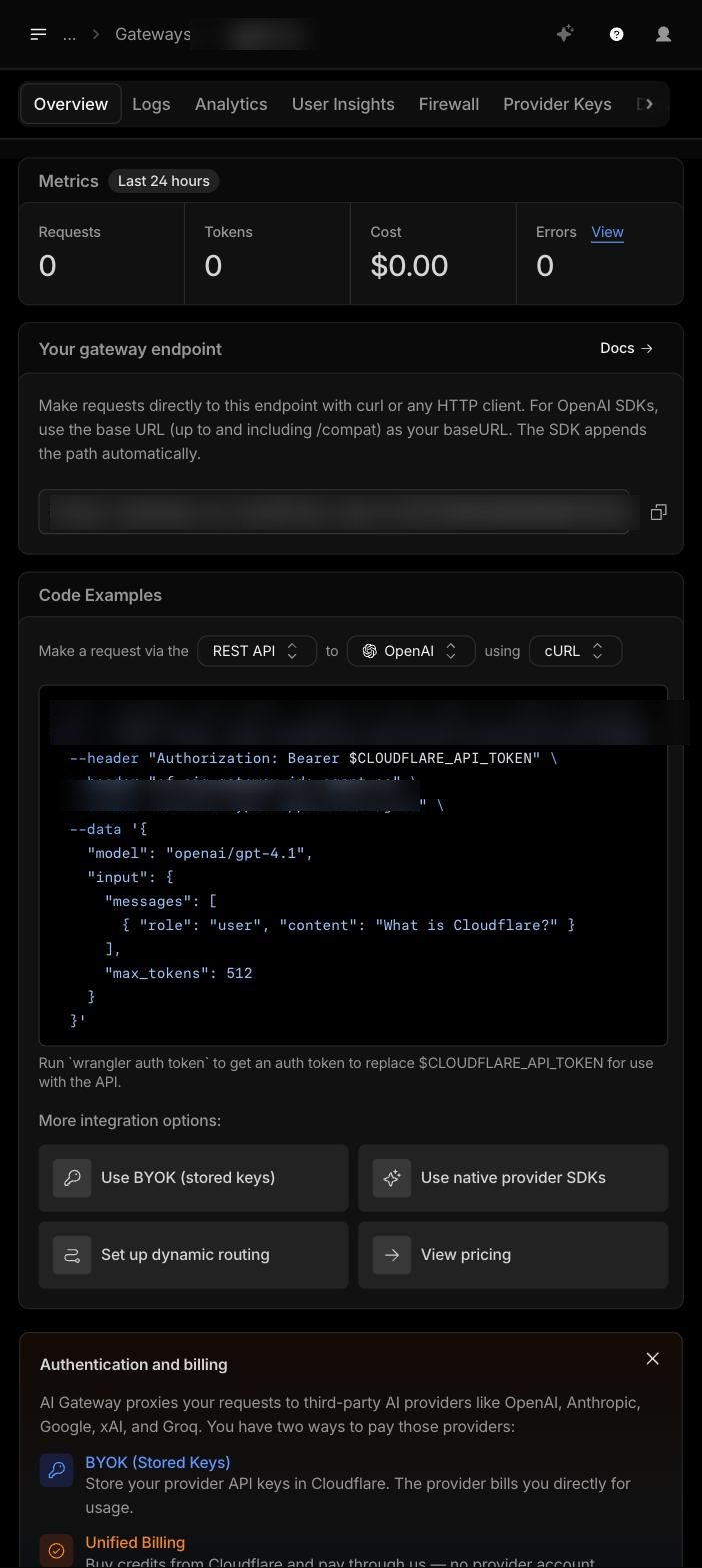This screenshot has height=1568, width=702.
Task: Click 'More integration options:' label
Action: (x=130, y=1121)
